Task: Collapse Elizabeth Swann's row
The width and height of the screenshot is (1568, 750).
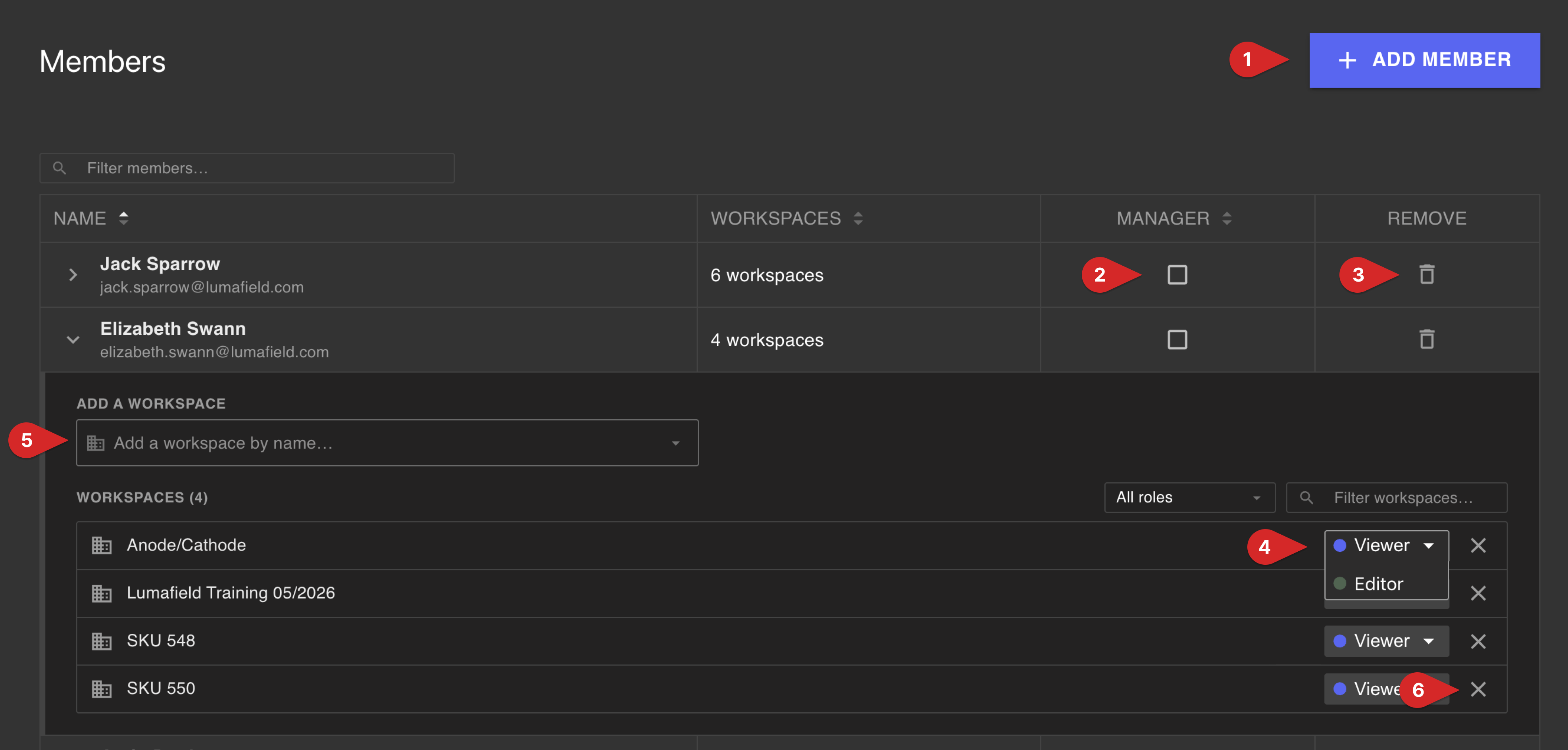Action: 73,340
